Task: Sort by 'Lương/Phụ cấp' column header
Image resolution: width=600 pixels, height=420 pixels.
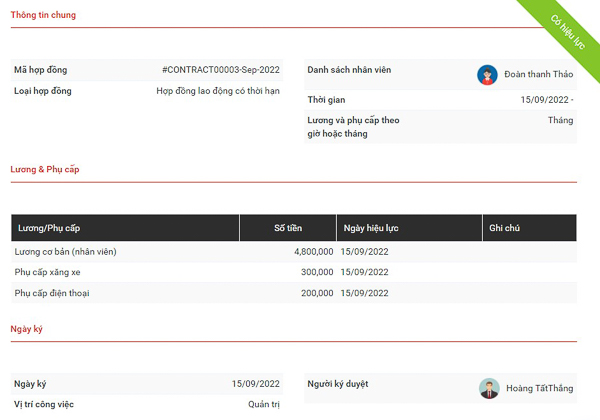Action: [49, 228]
